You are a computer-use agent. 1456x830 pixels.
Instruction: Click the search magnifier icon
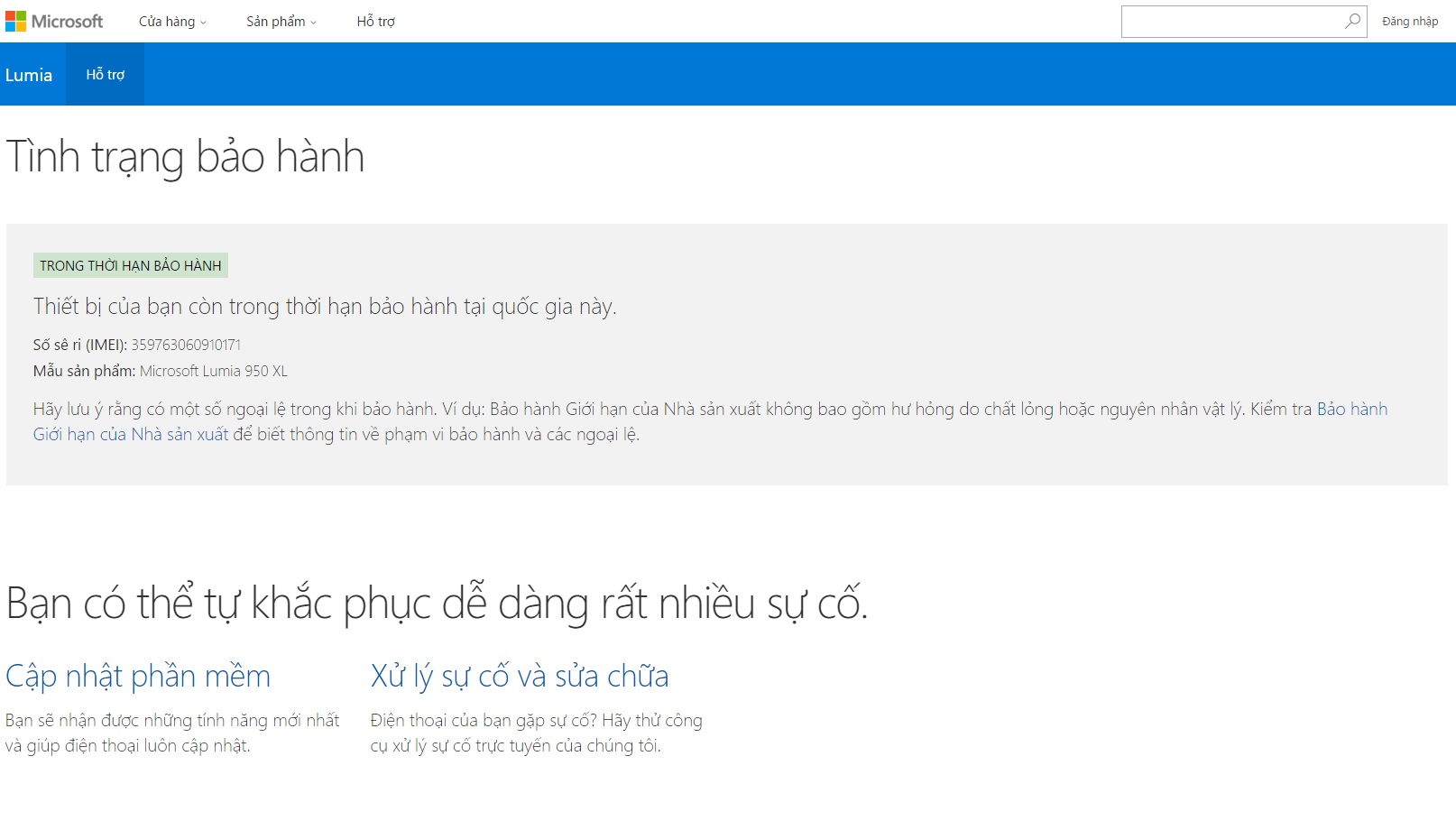coord(1352,21)
